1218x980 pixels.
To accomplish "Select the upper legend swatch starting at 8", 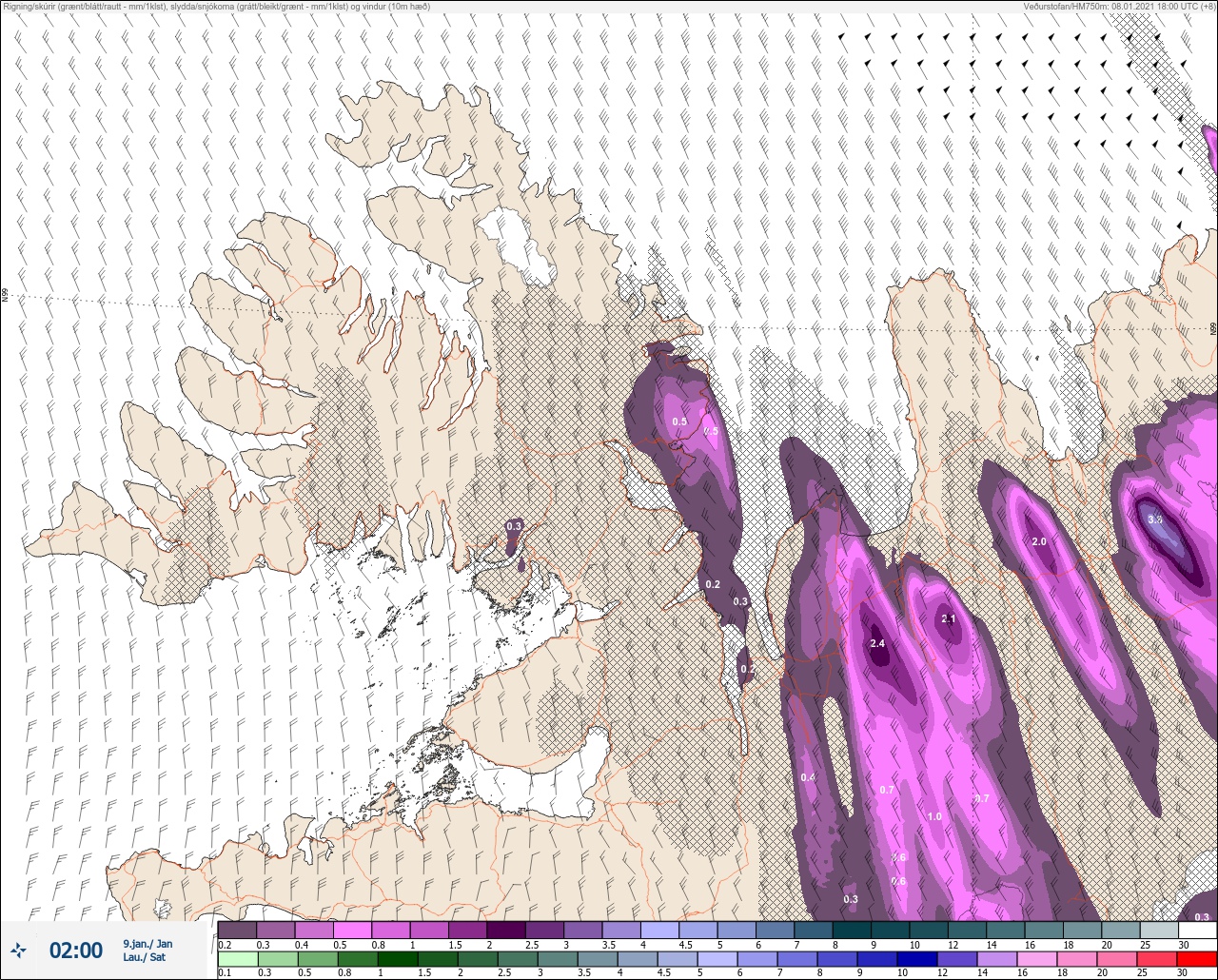I will (x=852, y=930).
